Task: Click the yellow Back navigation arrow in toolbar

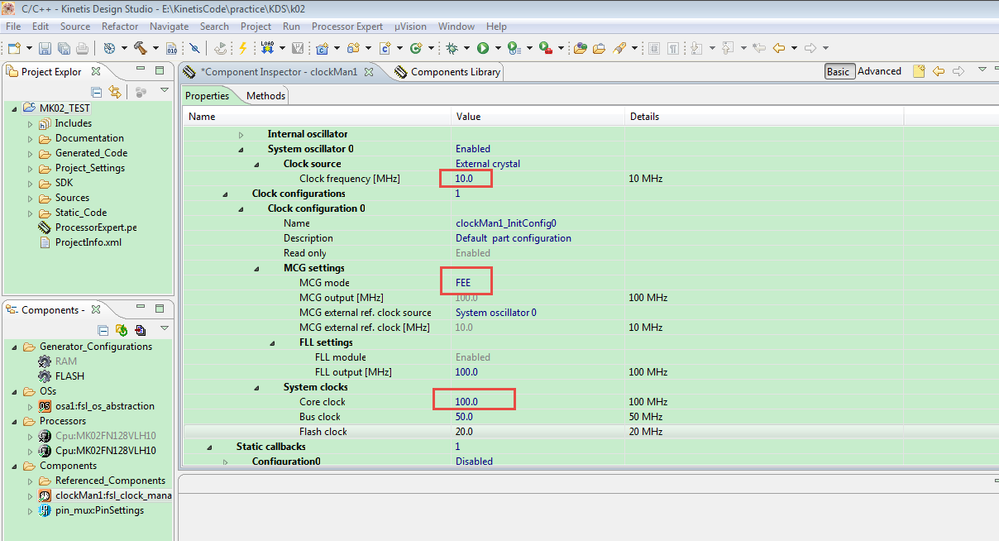Action: coord(779,48)
